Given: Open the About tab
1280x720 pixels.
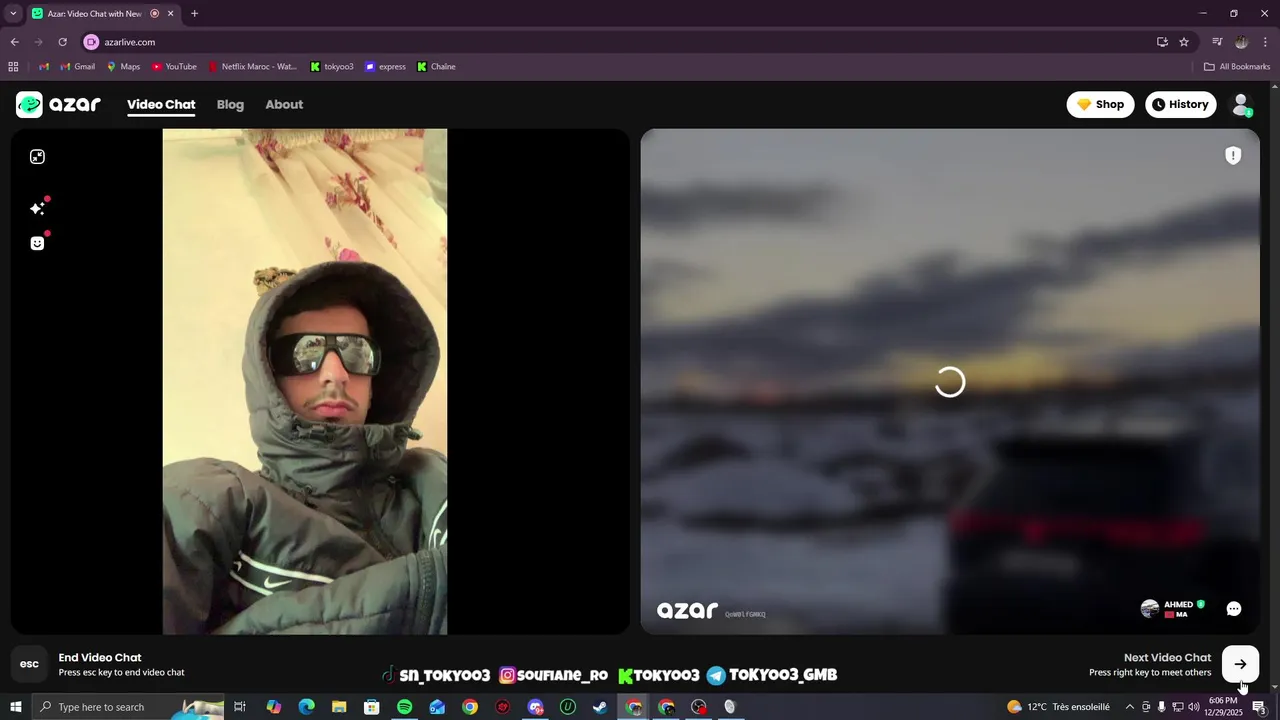Looking at the screenshot, I should [284, 104].
